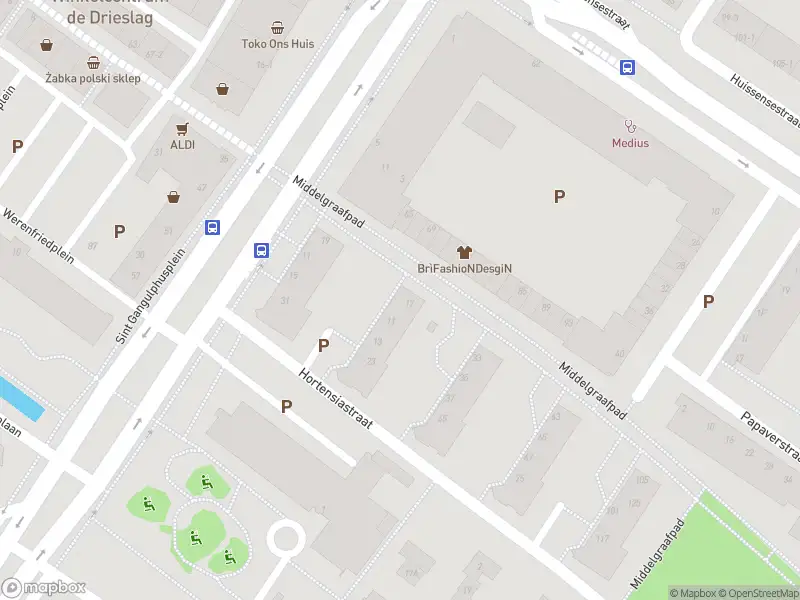Viewport: 800px width, 600px height.
Task: Click the basket icon below ALDI
Action: pyautogui.click(x=173, y=197)
